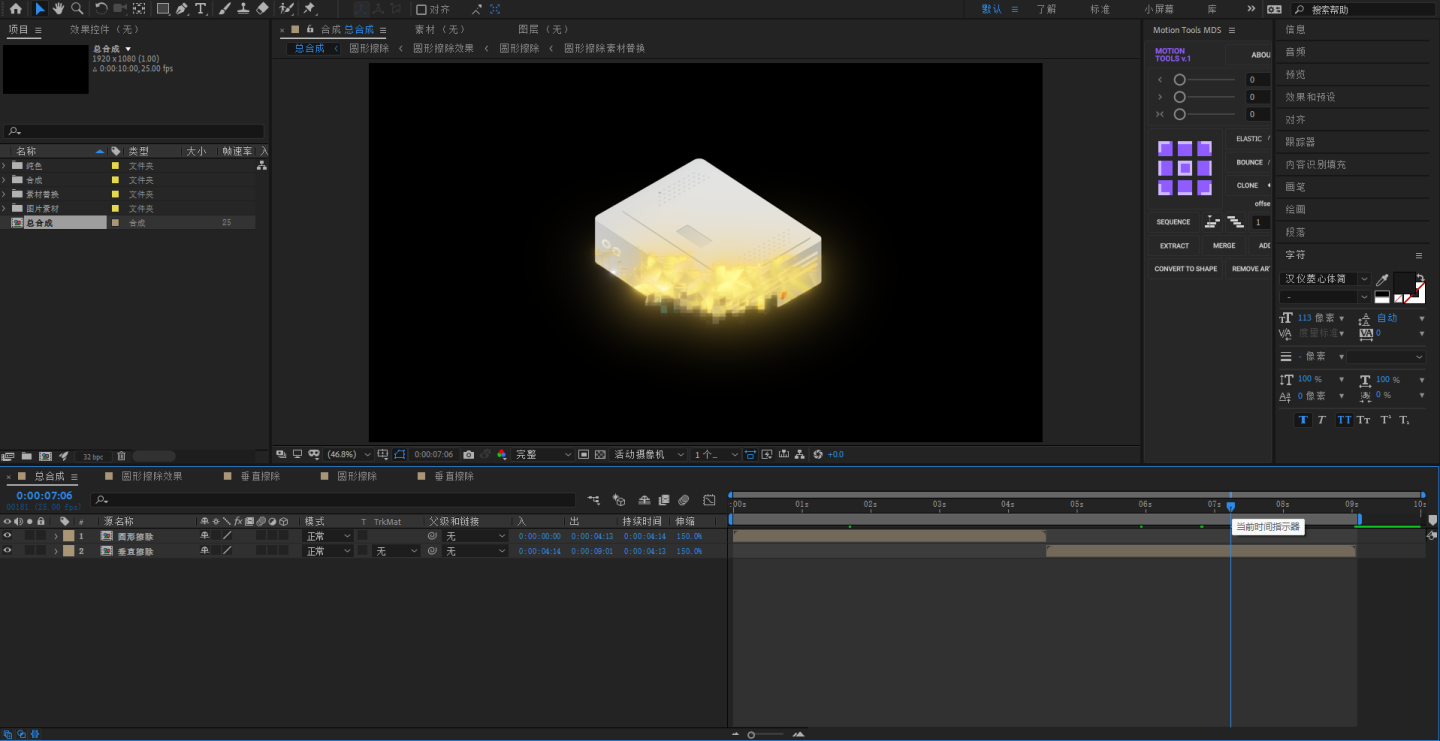Toggle shy switch for layer 1 圆形擦除
Screen dimensions: 1440x741
[x=205, y=536]
